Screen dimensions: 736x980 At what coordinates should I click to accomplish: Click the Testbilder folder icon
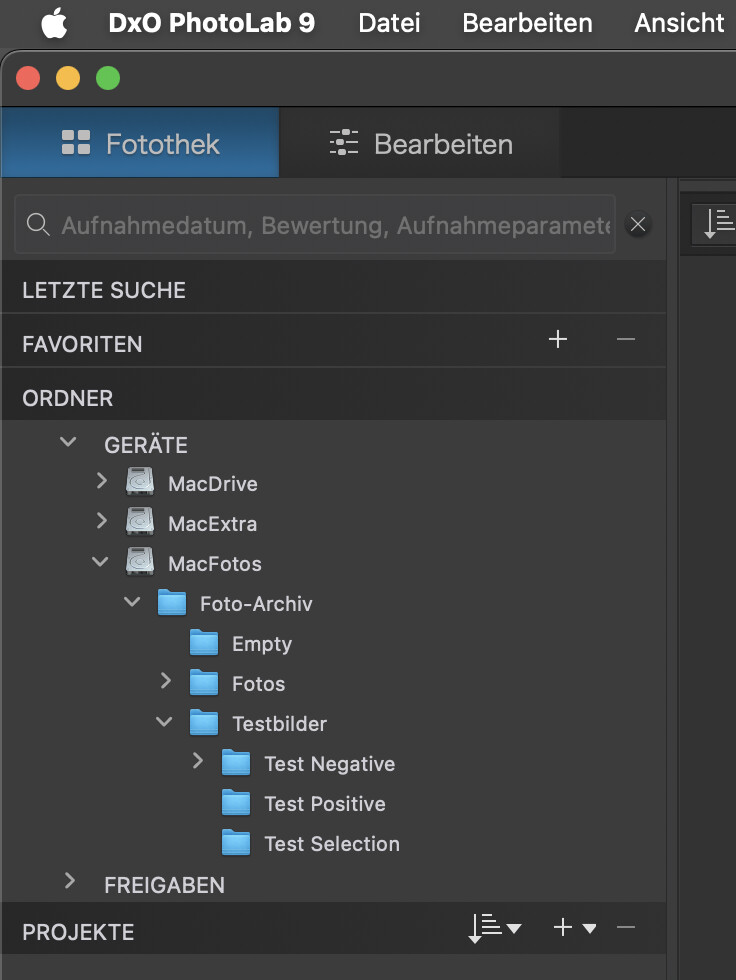pos(204,722)
